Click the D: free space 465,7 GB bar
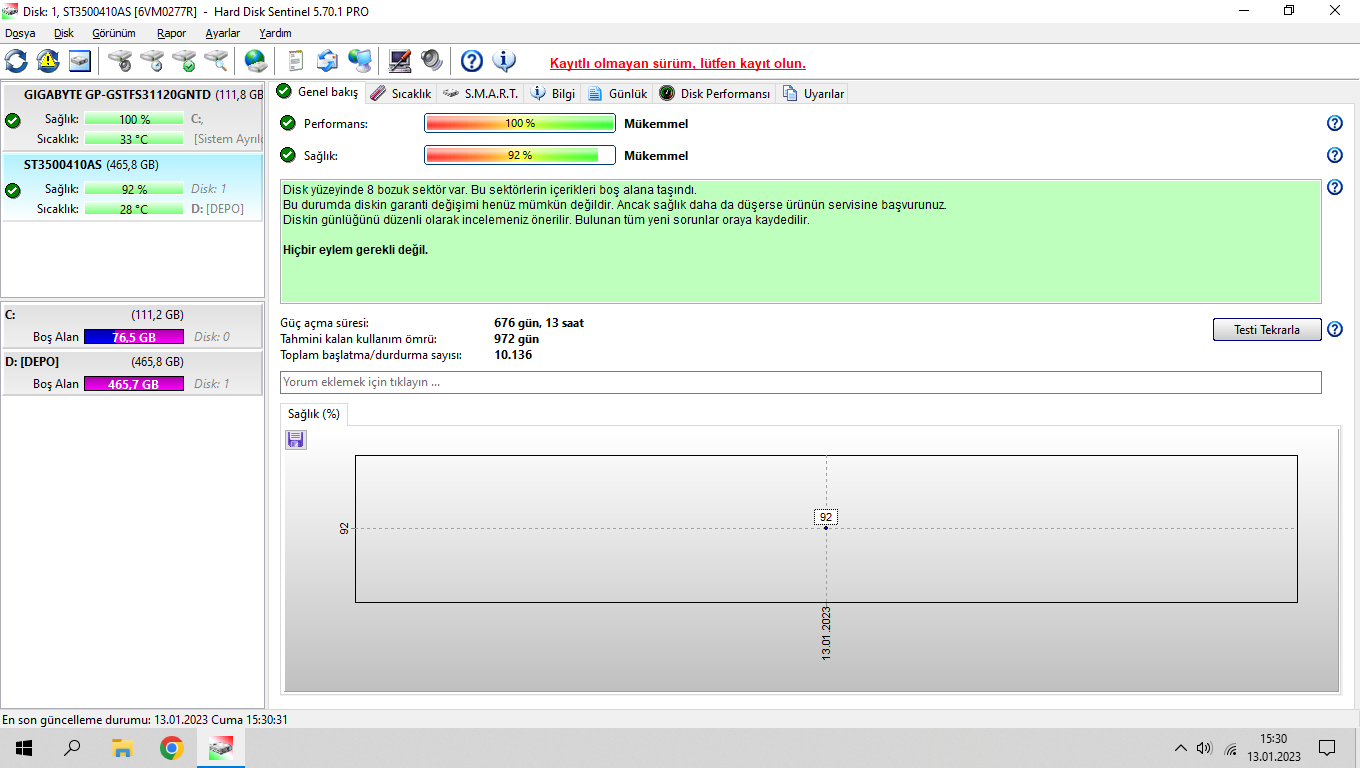1360x768 pixels. (x=134, y=384)
